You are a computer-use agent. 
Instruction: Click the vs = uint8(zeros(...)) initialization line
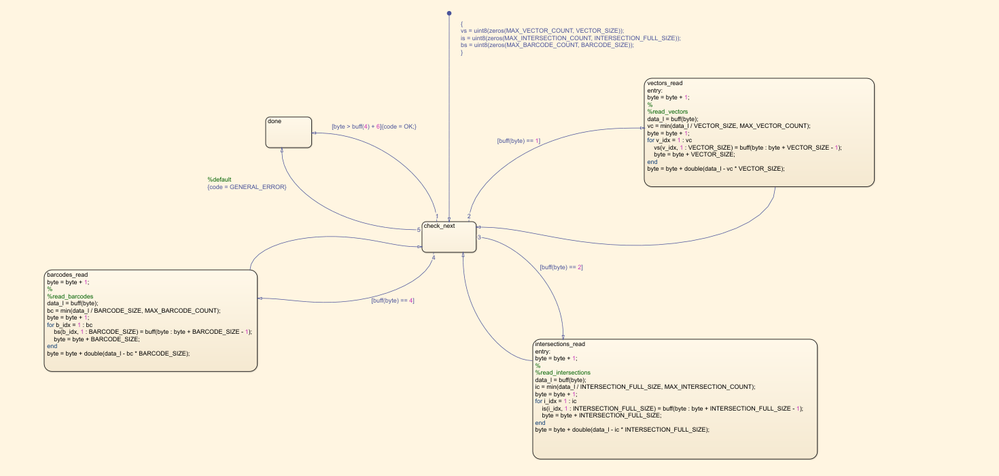point(542,31)
